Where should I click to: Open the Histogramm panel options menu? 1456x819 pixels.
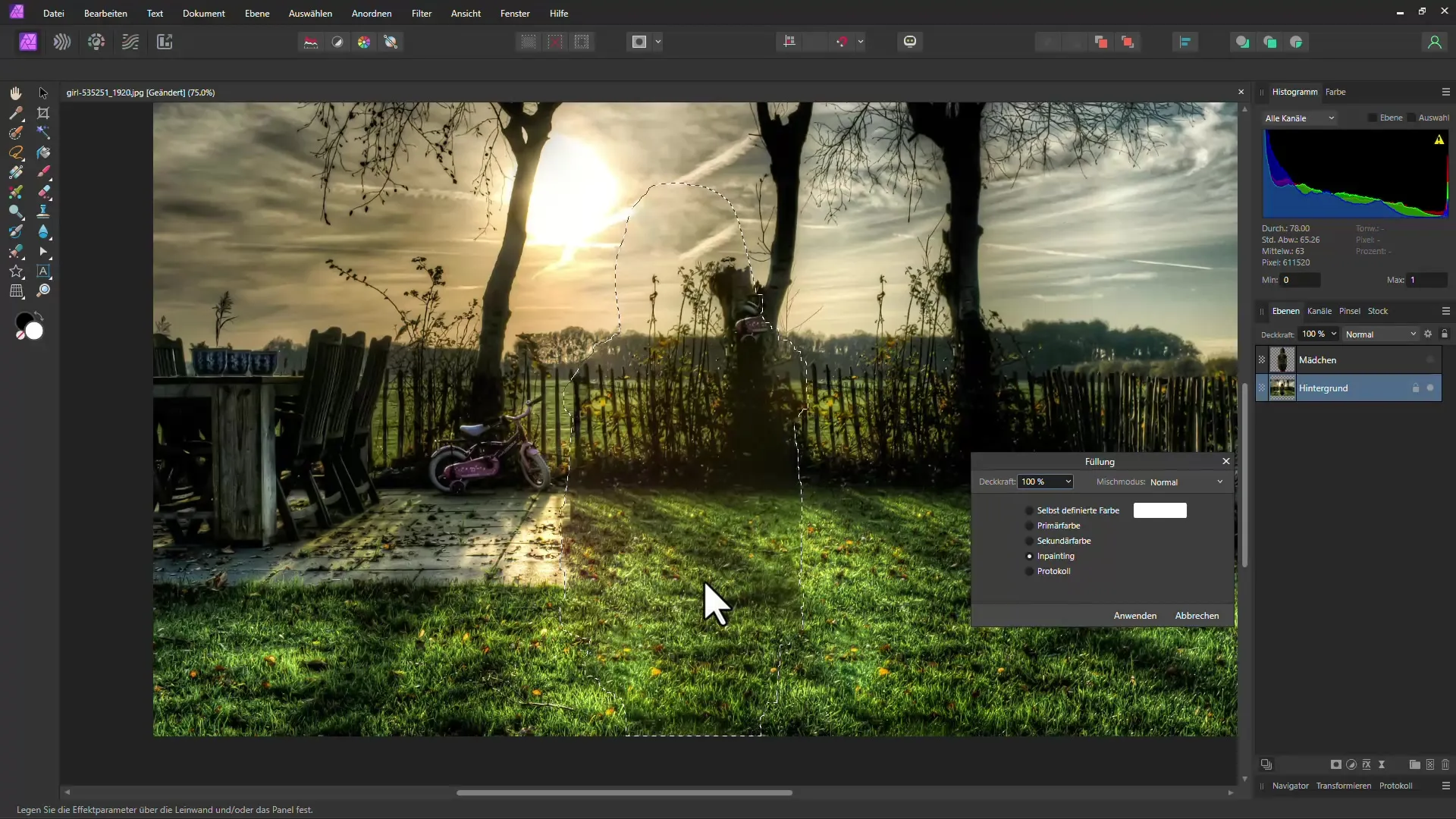pos(1445,92)
